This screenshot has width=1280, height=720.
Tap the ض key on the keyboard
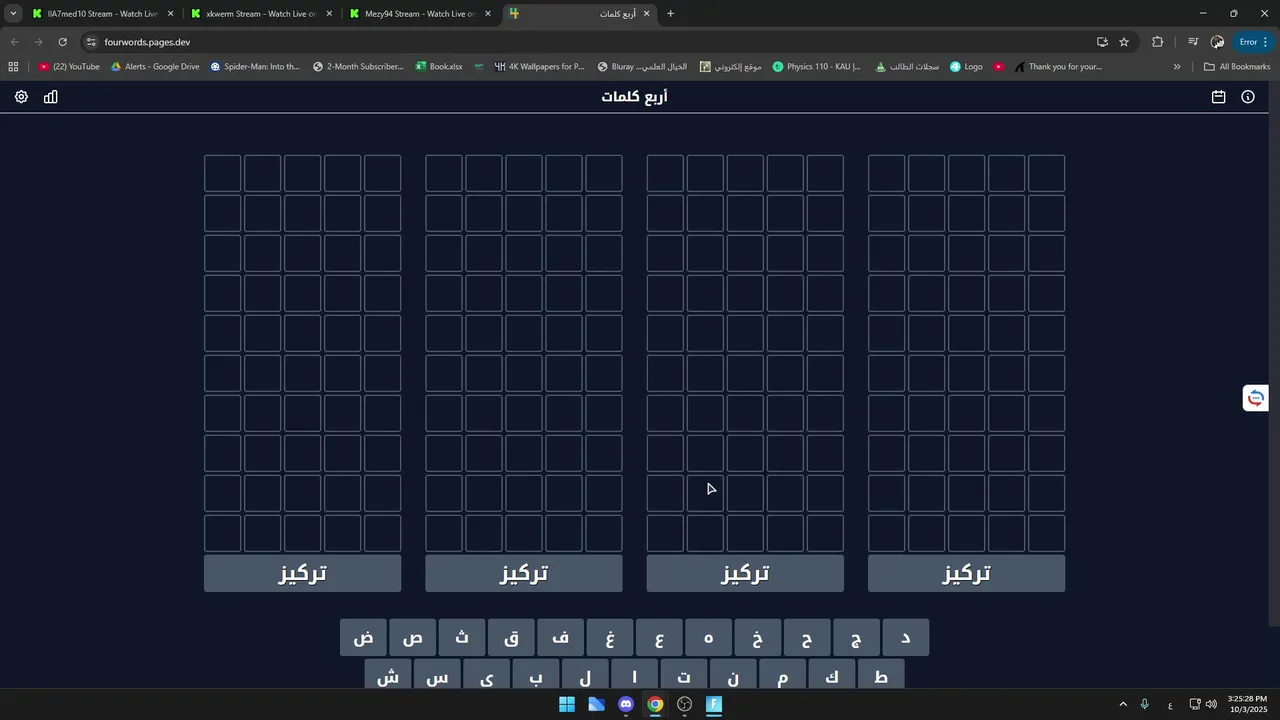(x=363, y=638)
